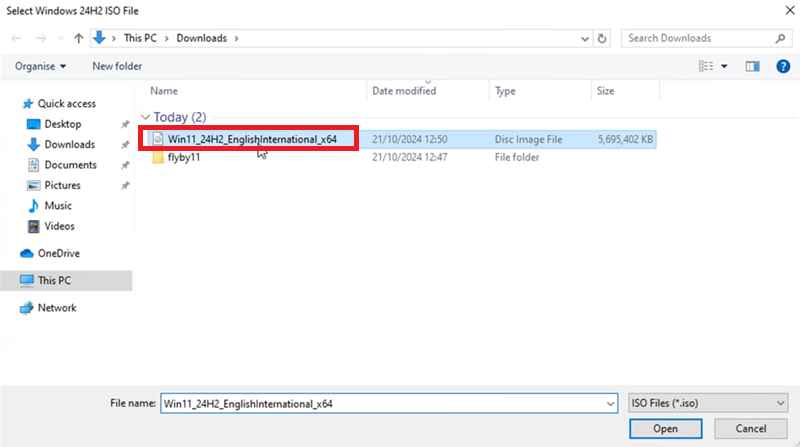Click the flyby11 folder icon

pos(158,157)
